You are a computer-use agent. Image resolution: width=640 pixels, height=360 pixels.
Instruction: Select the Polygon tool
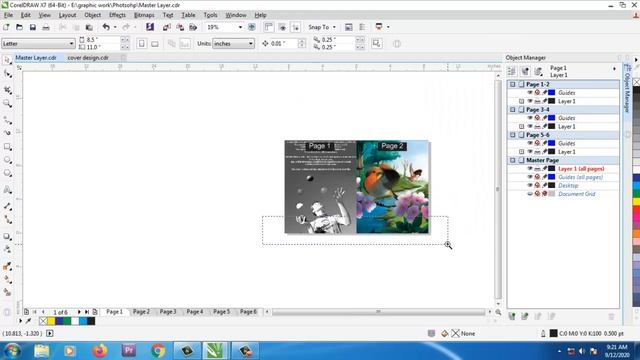coord(7,173)
